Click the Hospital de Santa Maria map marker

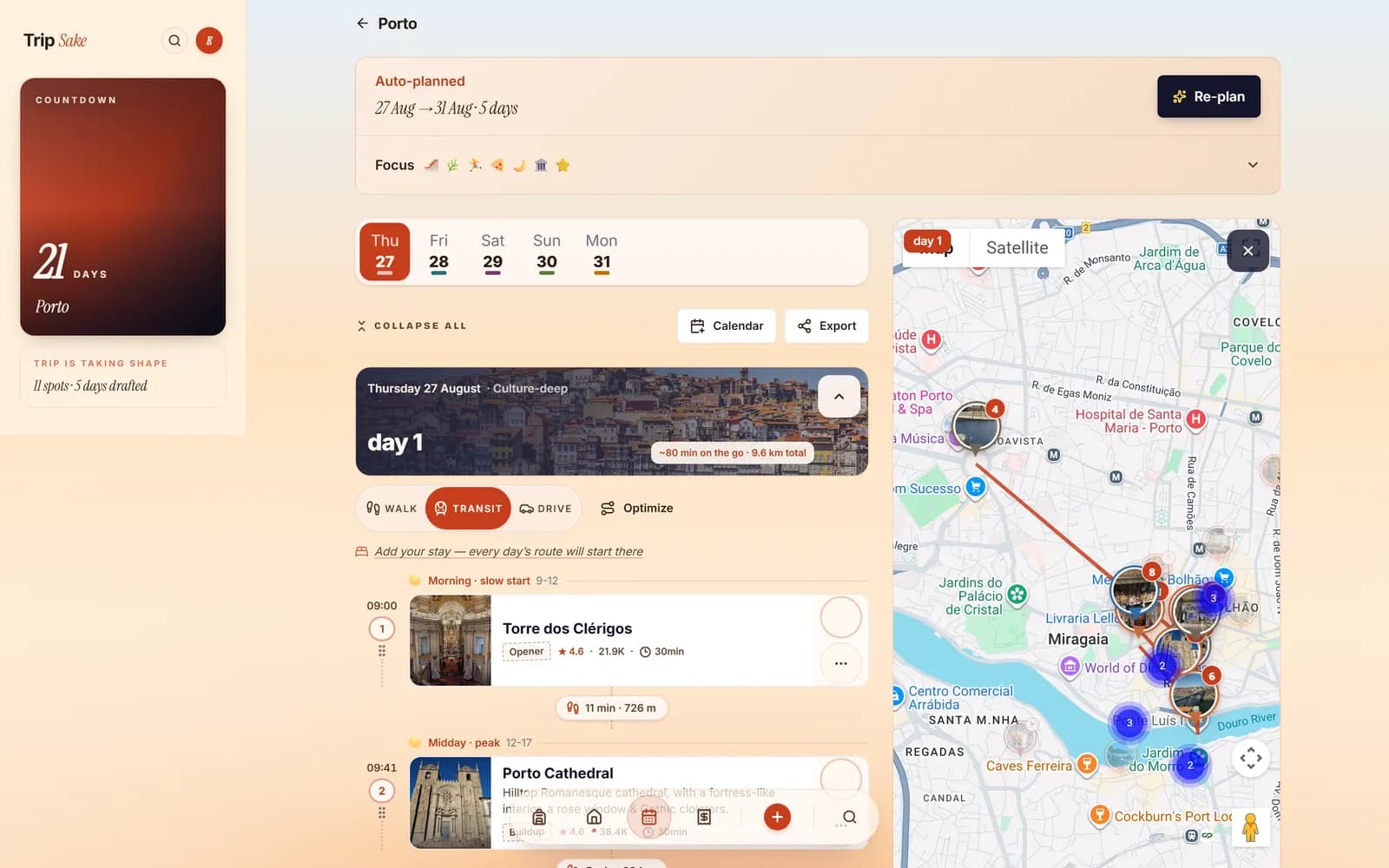[1195, 419]
